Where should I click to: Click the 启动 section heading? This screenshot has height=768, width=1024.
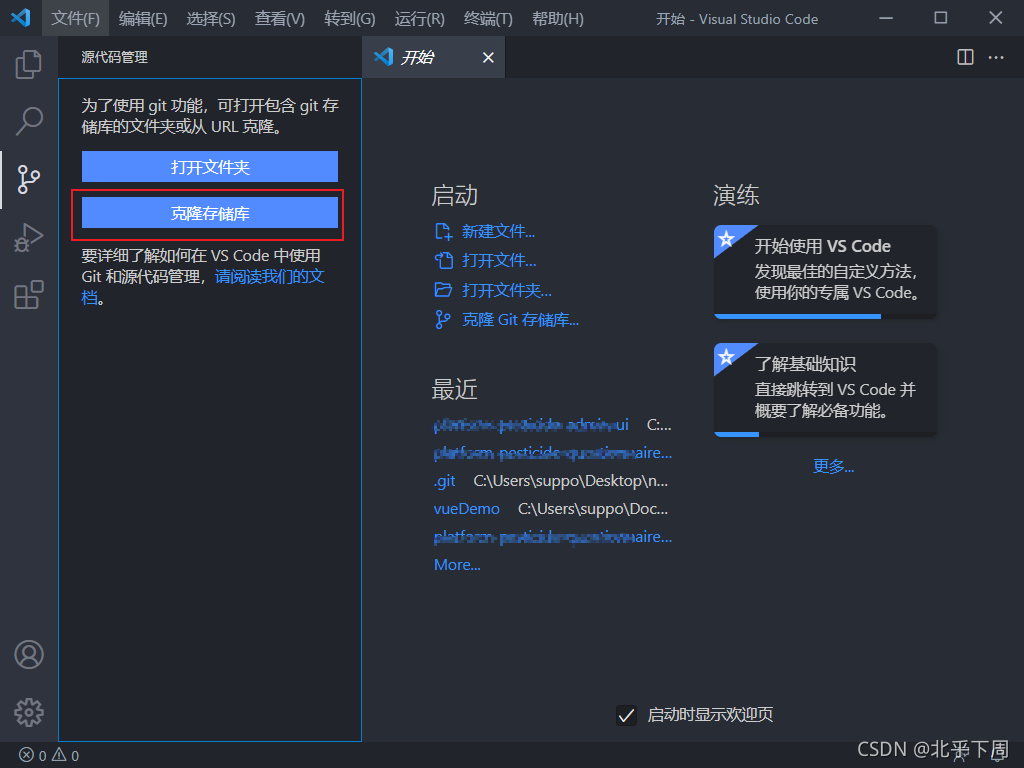pos(455,195)
